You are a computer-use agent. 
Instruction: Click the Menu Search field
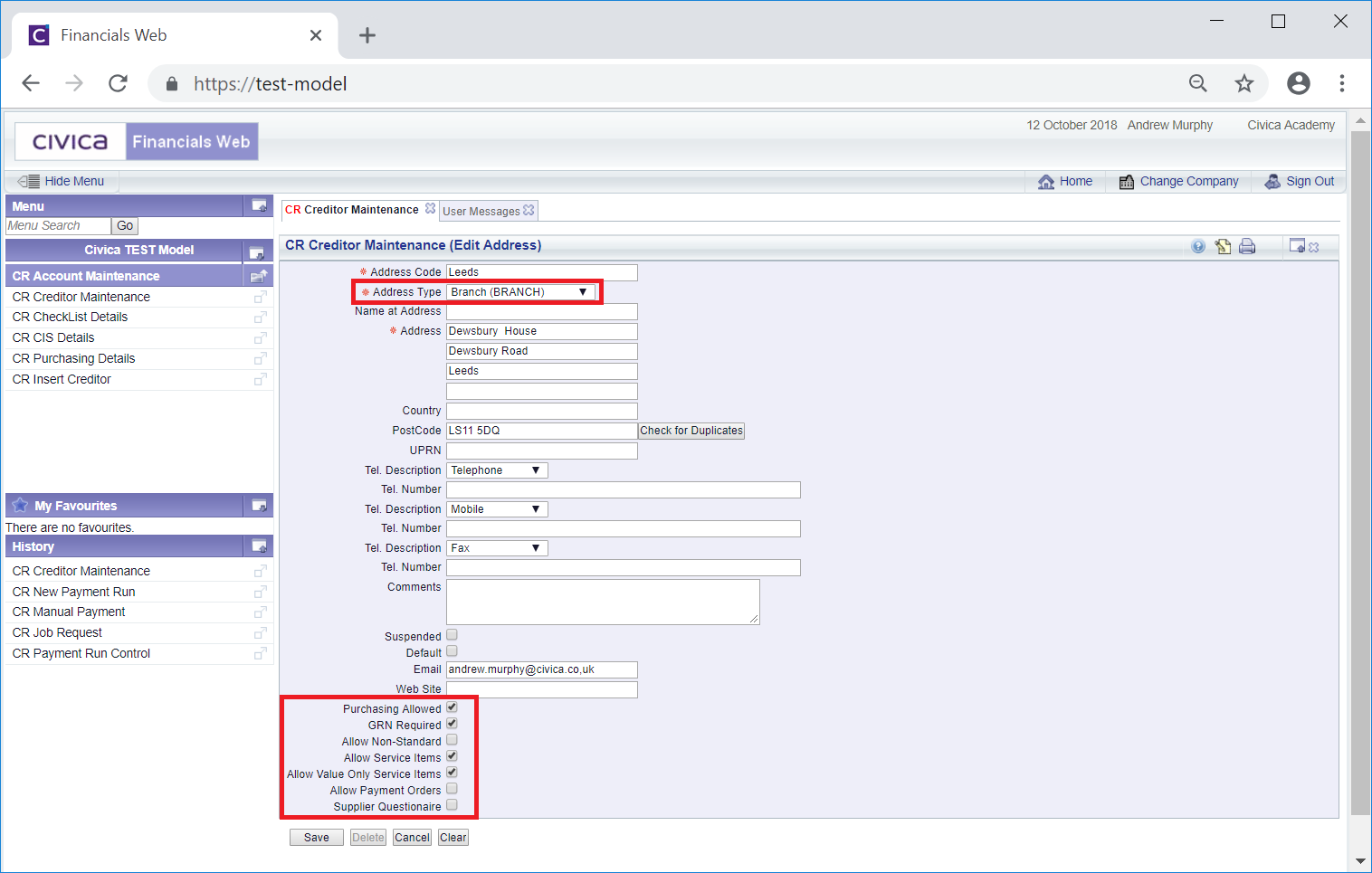coord(58,226)
